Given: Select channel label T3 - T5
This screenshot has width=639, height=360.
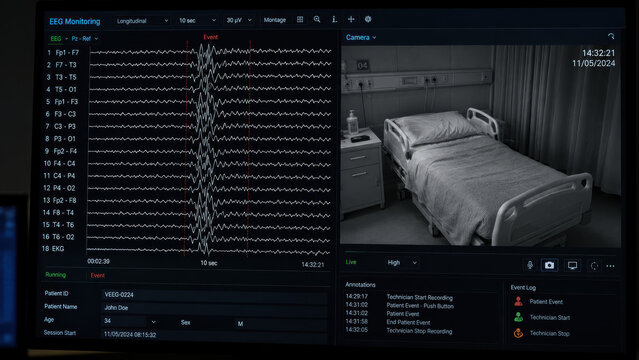Looking at the screenshot, I should coord(66,77).
